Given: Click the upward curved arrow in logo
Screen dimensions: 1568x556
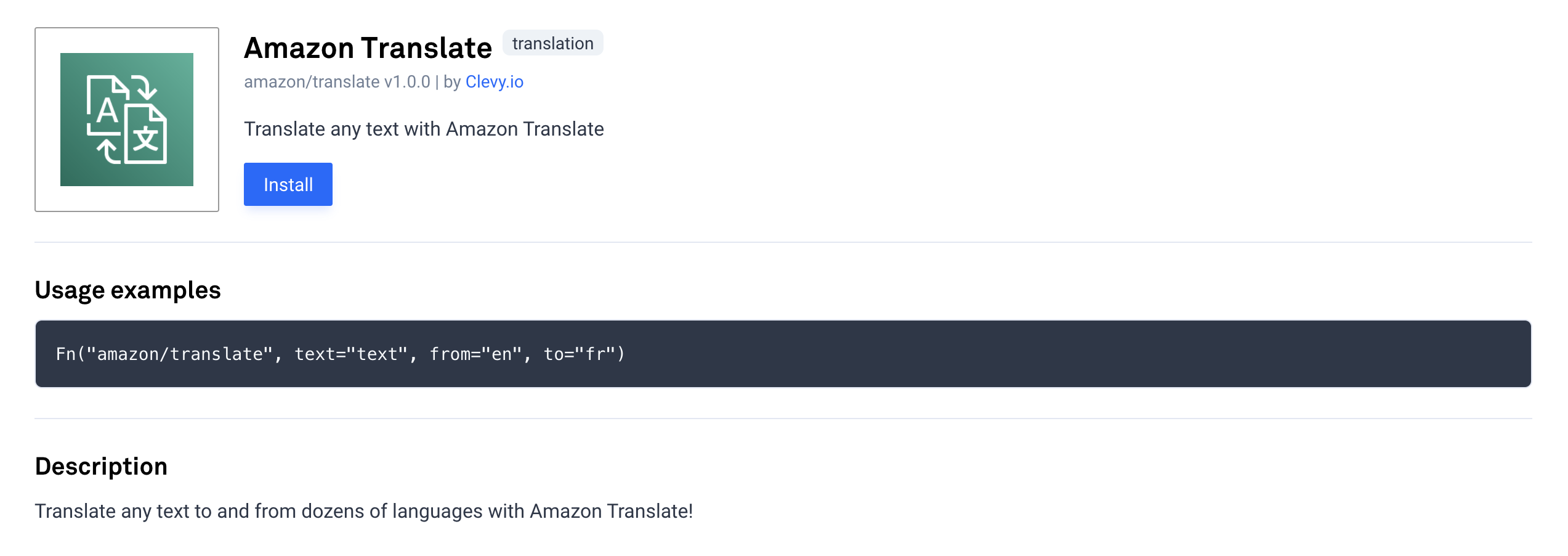Looking at the screenshot, I should click(x=108, y=151).
